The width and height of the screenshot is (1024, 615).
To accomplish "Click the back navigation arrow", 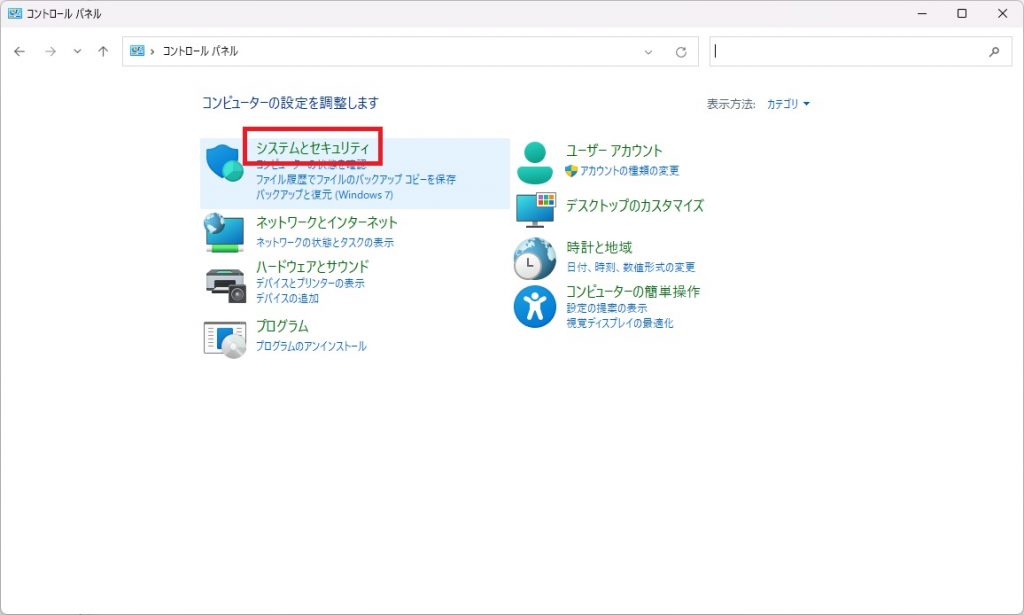I will click(20, 52).
